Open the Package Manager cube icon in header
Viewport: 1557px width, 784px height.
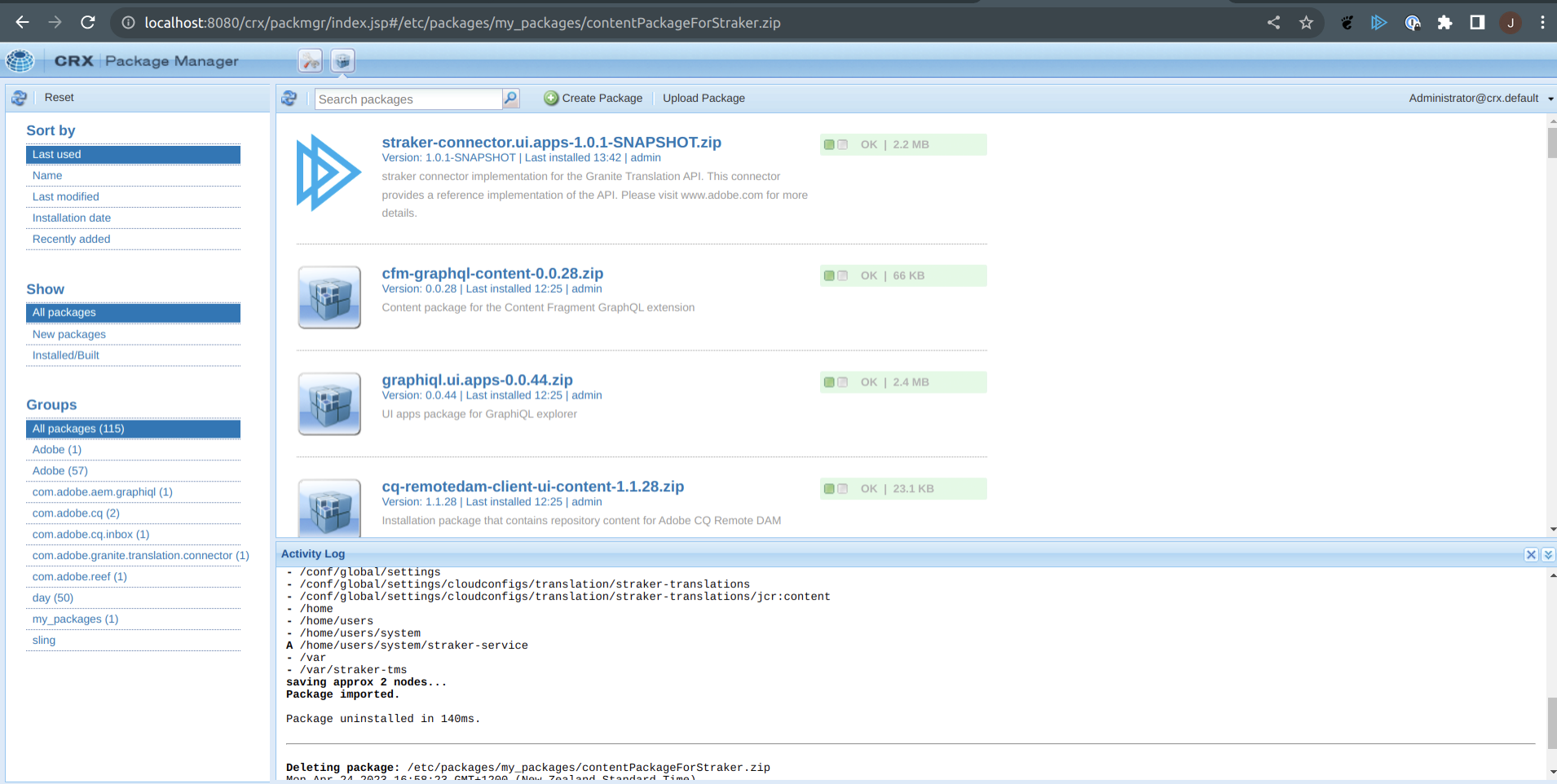342,61
